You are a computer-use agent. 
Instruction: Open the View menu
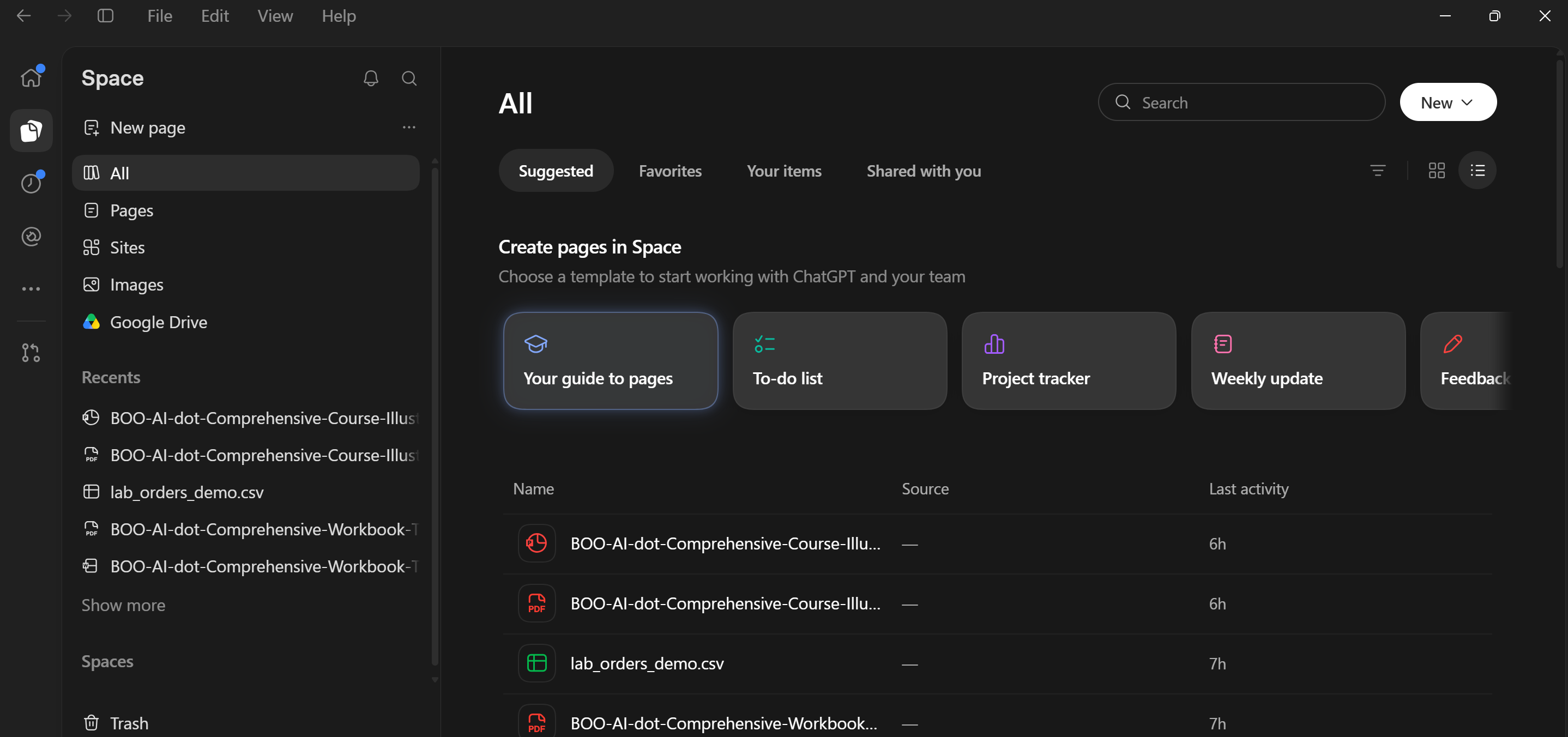point(275,16)
